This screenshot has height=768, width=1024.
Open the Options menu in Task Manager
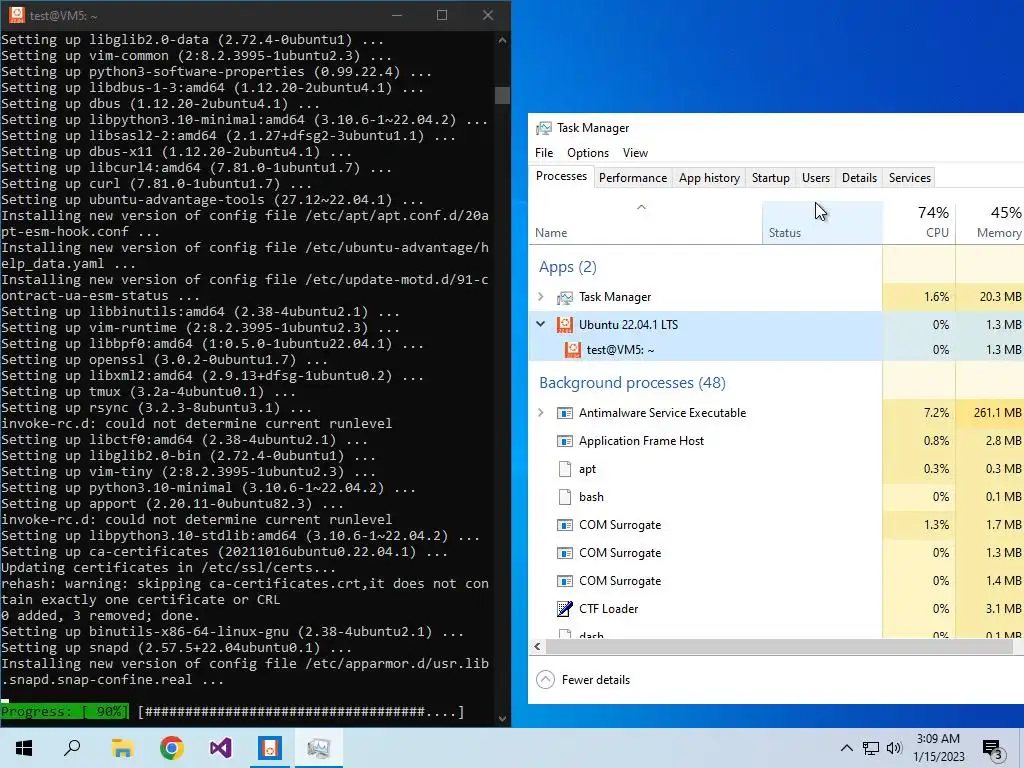click(588, 153)
